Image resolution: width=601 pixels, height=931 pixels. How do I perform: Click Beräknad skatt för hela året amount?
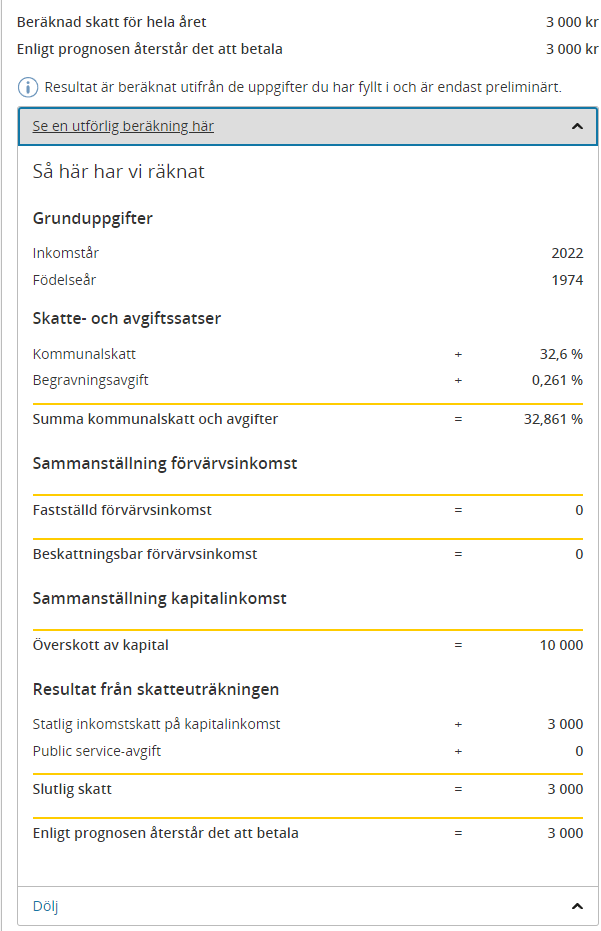pyautogui.click(x=572, y=23)
